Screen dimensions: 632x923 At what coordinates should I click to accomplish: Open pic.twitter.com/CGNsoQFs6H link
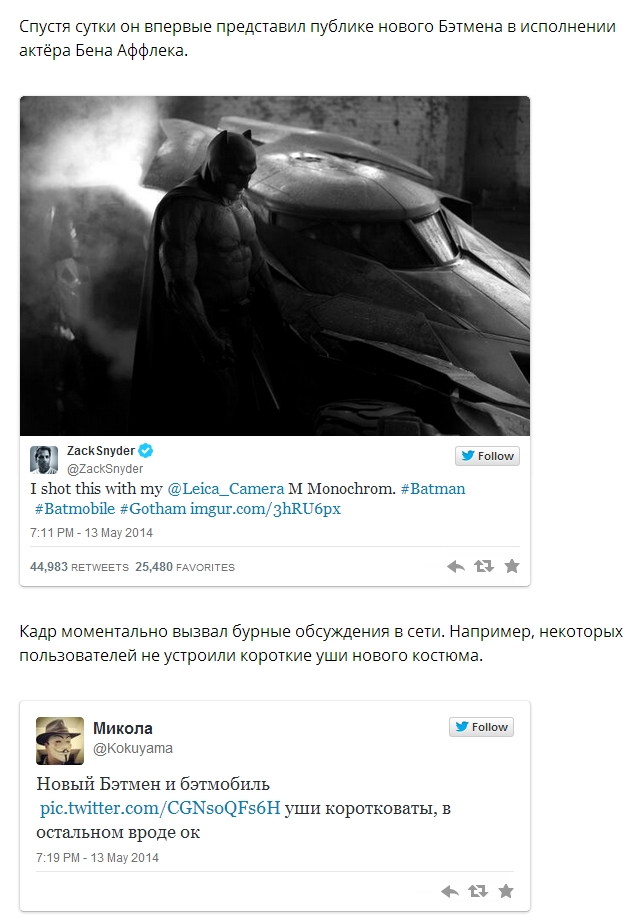click(160, 808)
